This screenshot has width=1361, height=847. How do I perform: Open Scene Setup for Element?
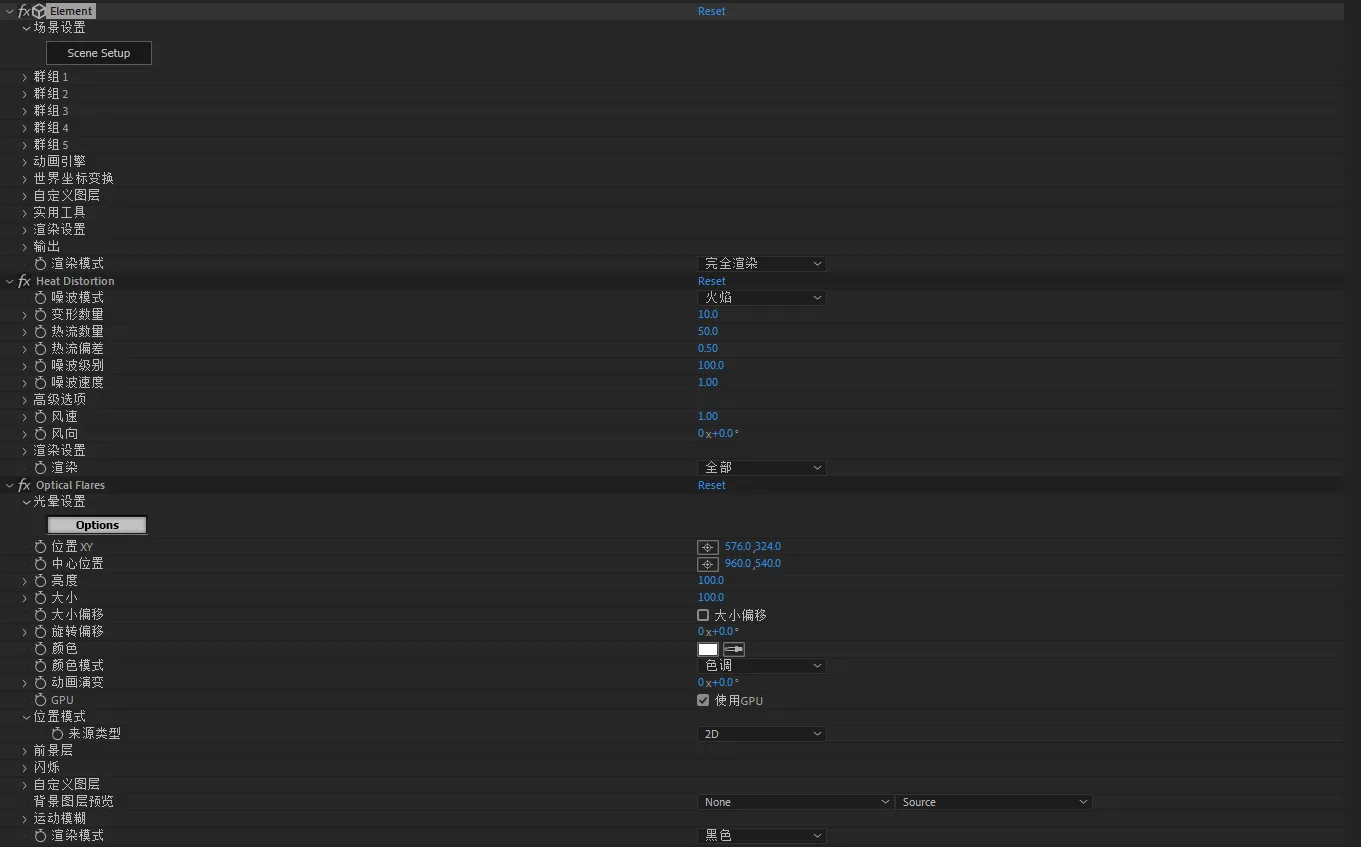tap(99, 53)
